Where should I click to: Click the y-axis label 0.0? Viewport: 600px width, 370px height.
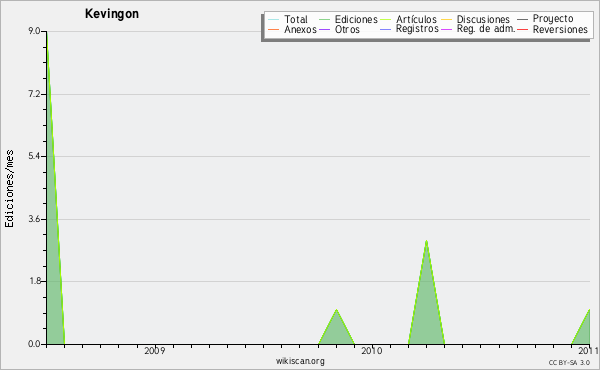tap(34, 344)
